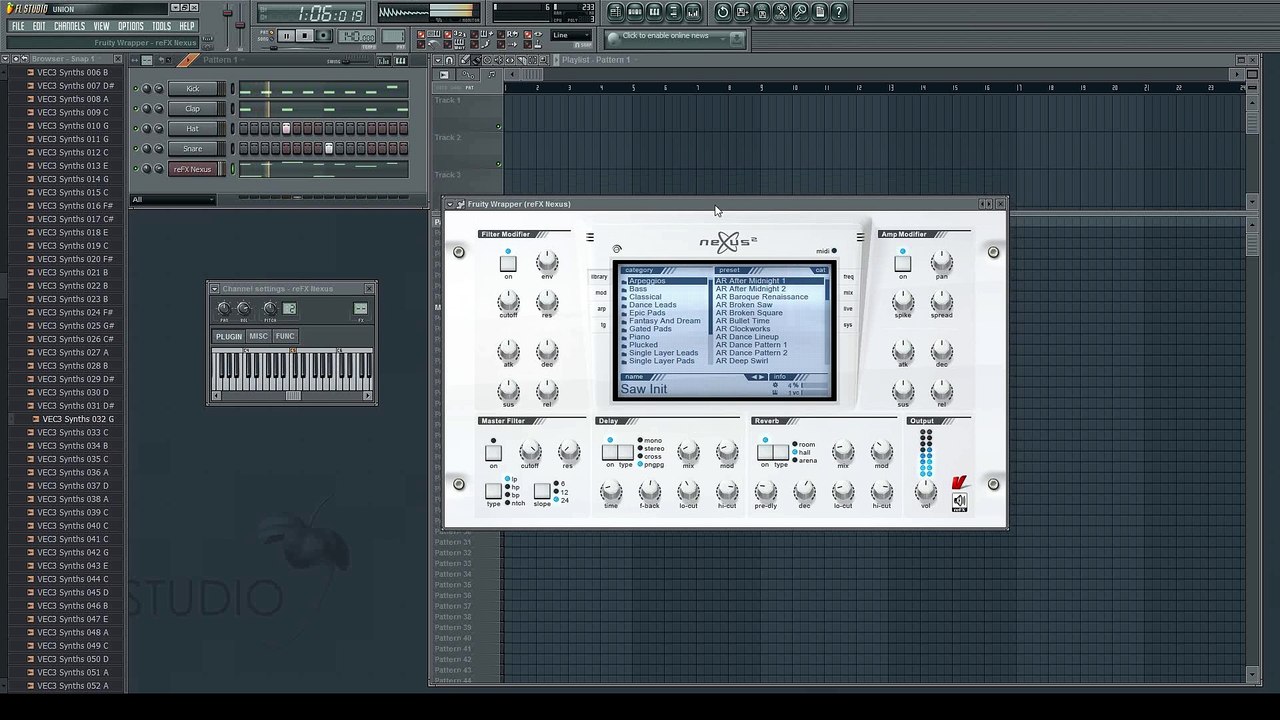Click the one-click audio recording (scissors) icon

781,12
